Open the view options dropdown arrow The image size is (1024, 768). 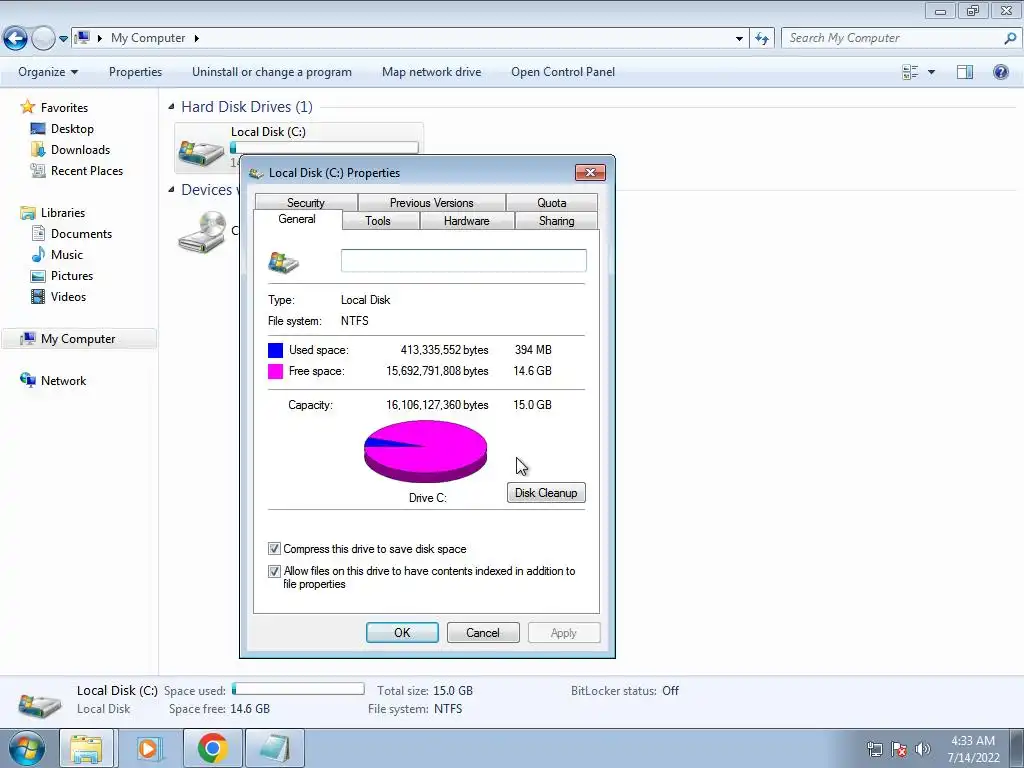pyautogui.click(x=931, y=72)
